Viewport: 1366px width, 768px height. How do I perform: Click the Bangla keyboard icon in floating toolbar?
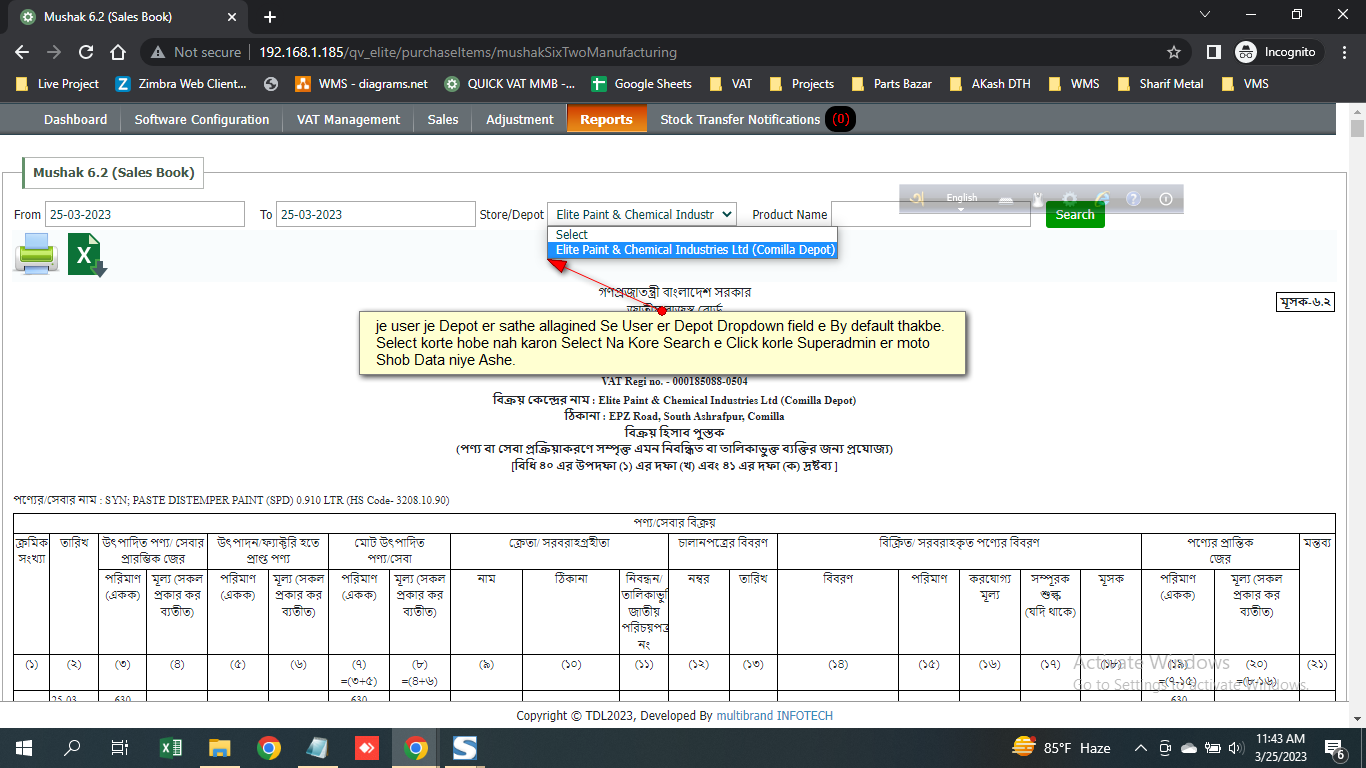(x=916, y=199)
